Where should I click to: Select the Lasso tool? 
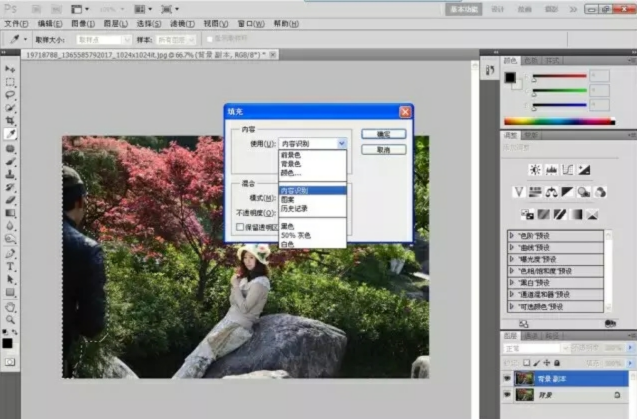pos(10,95)
